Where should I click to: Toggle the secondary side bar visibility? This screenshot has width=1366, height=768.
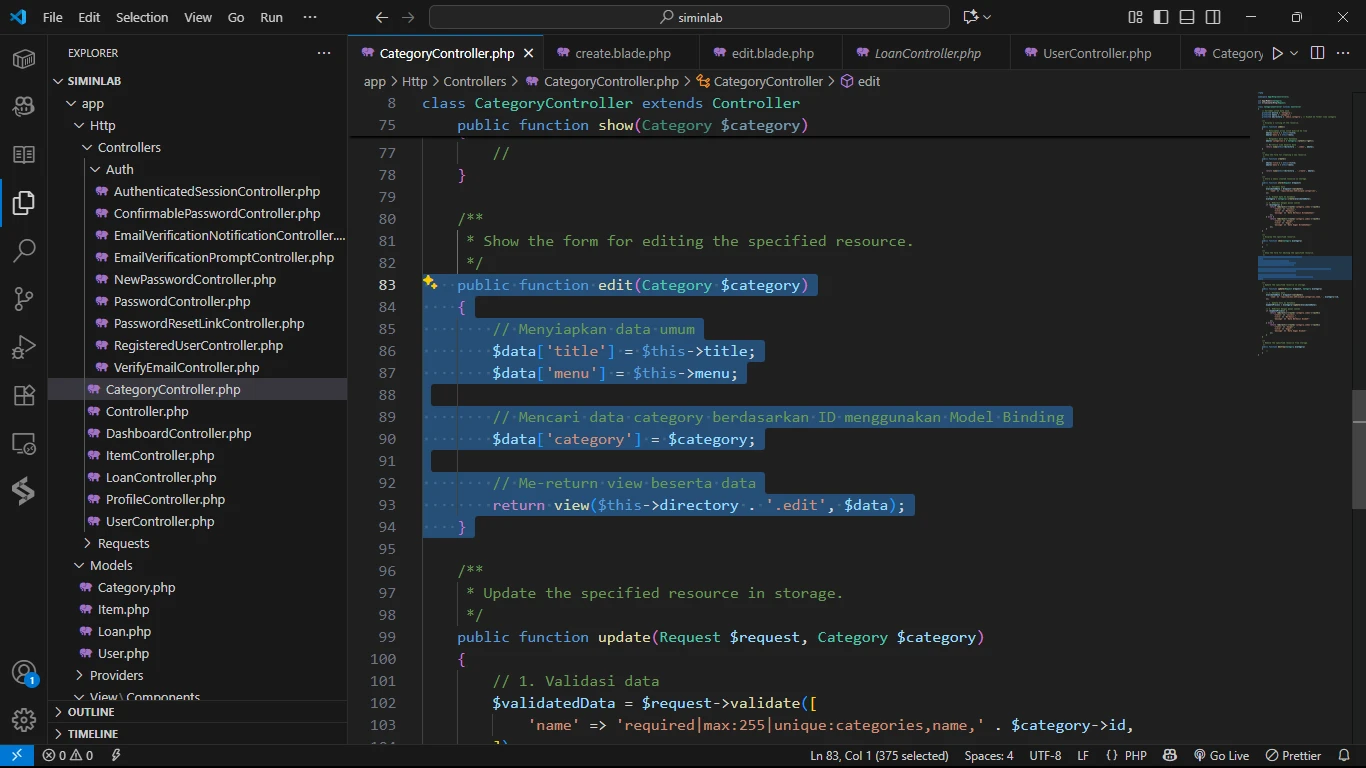click(1213, 17)
